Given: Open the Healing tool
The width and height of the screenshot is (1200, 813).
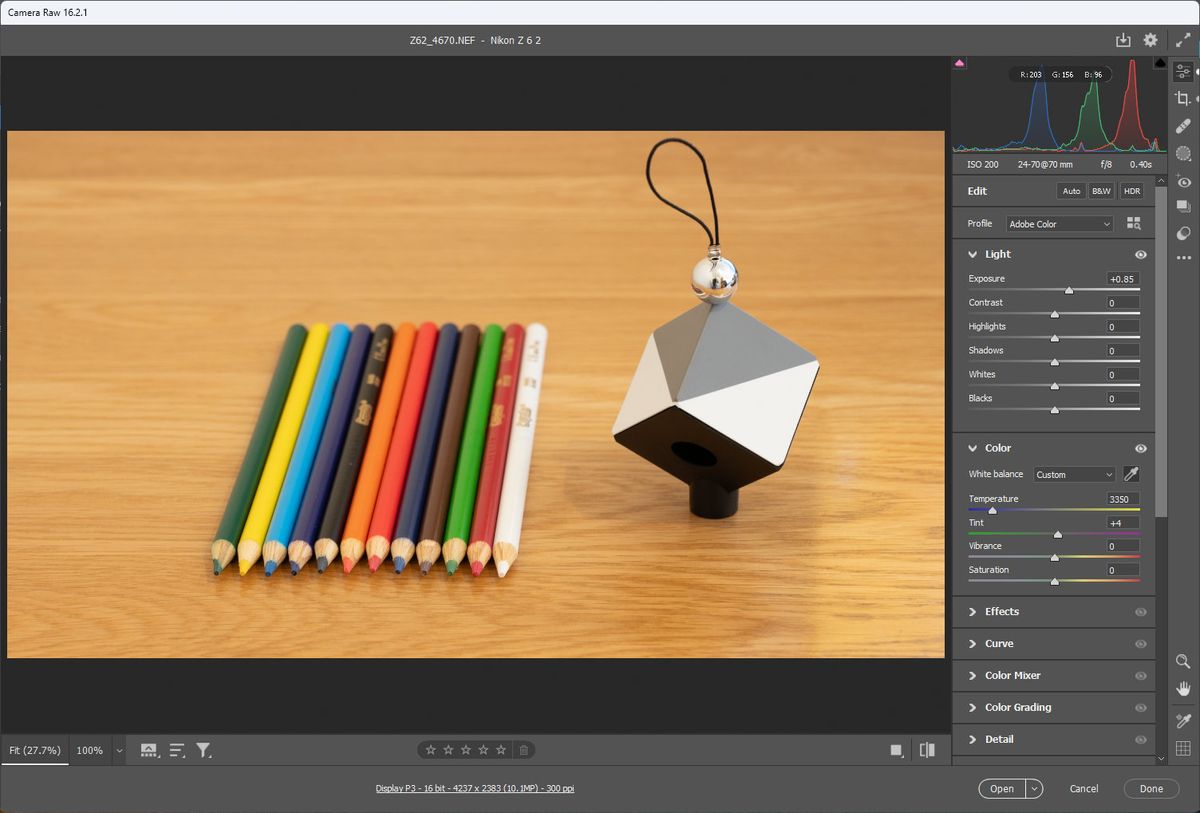Looking at the screenshot, I should pyautogui.click(x=1185, y=126).
